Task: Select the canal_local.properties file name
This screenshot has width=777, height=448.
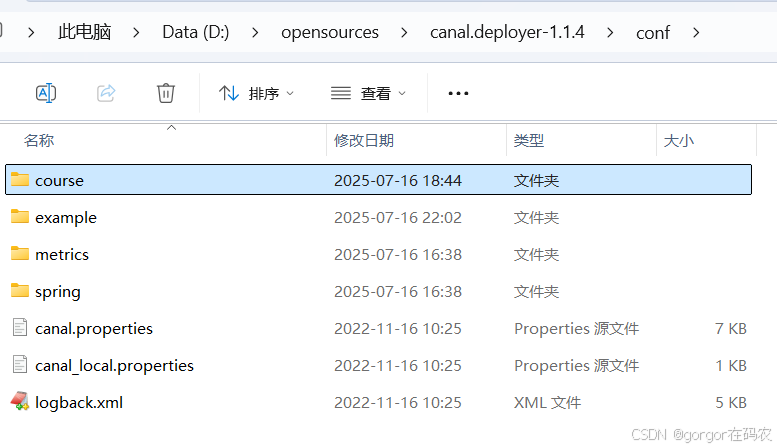Action: tap(114, 366)
